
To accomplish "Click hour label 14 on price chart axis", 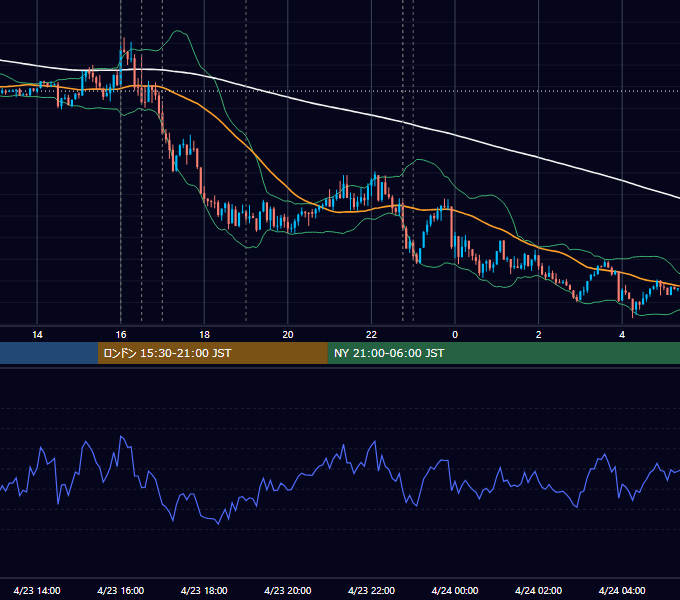I will click(x=37, y=335).
